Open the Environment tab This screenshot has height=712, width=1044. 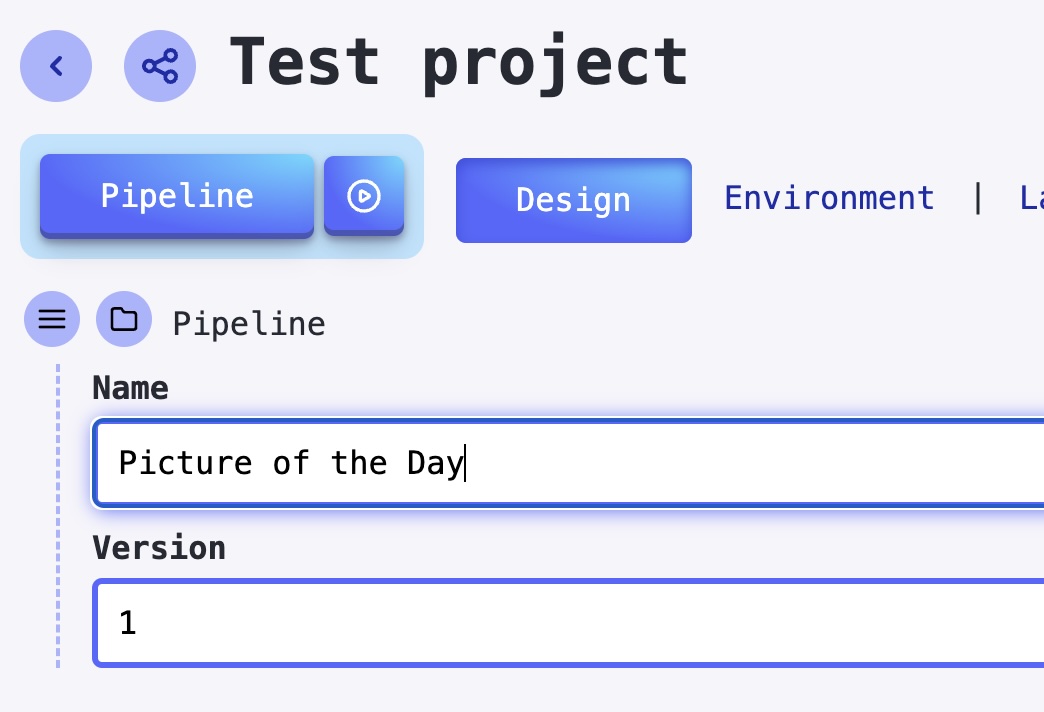[829, 198]
